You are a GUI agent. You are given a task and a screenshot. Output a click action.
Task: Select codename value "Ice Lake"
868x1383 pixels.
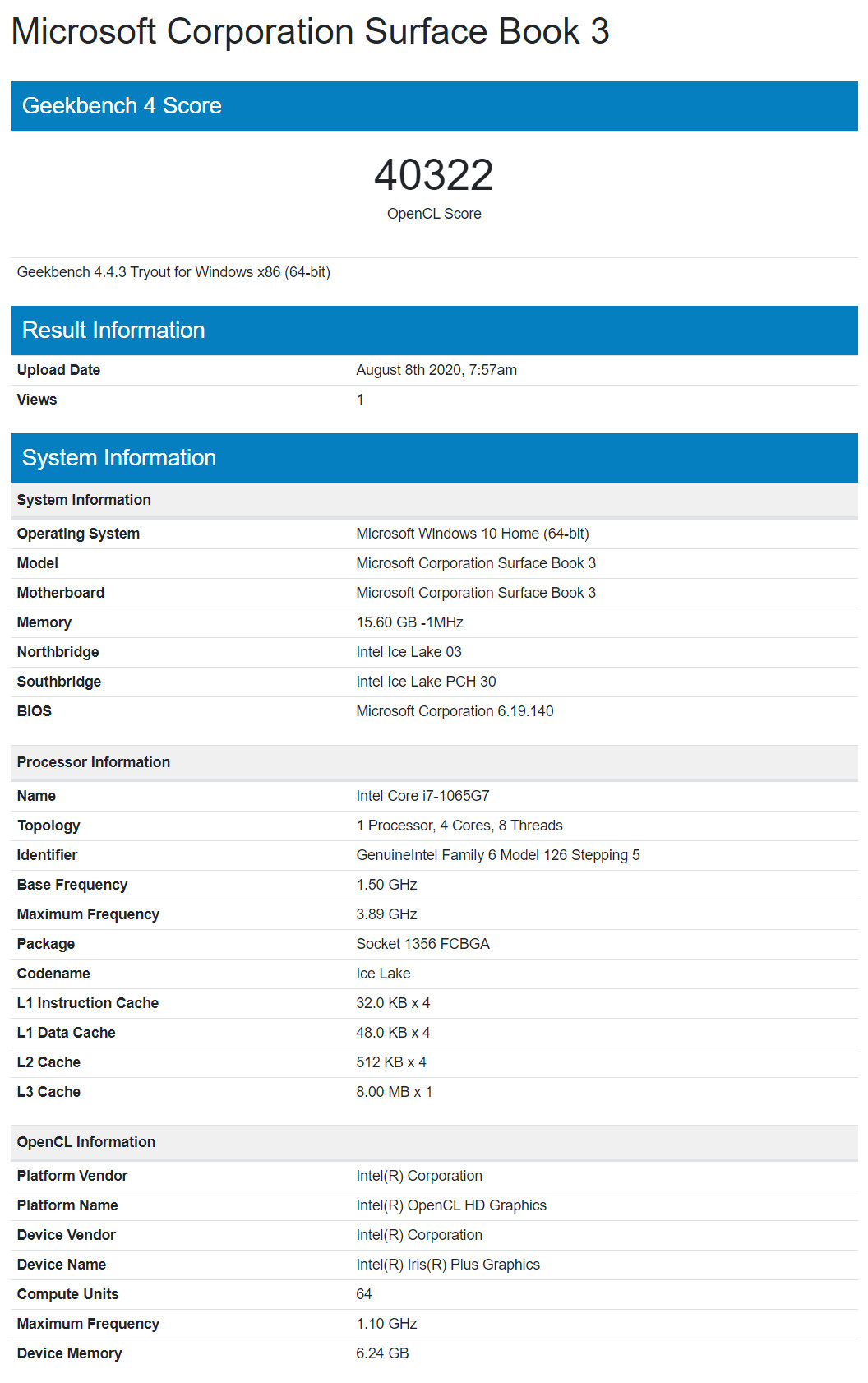point(383,974)
